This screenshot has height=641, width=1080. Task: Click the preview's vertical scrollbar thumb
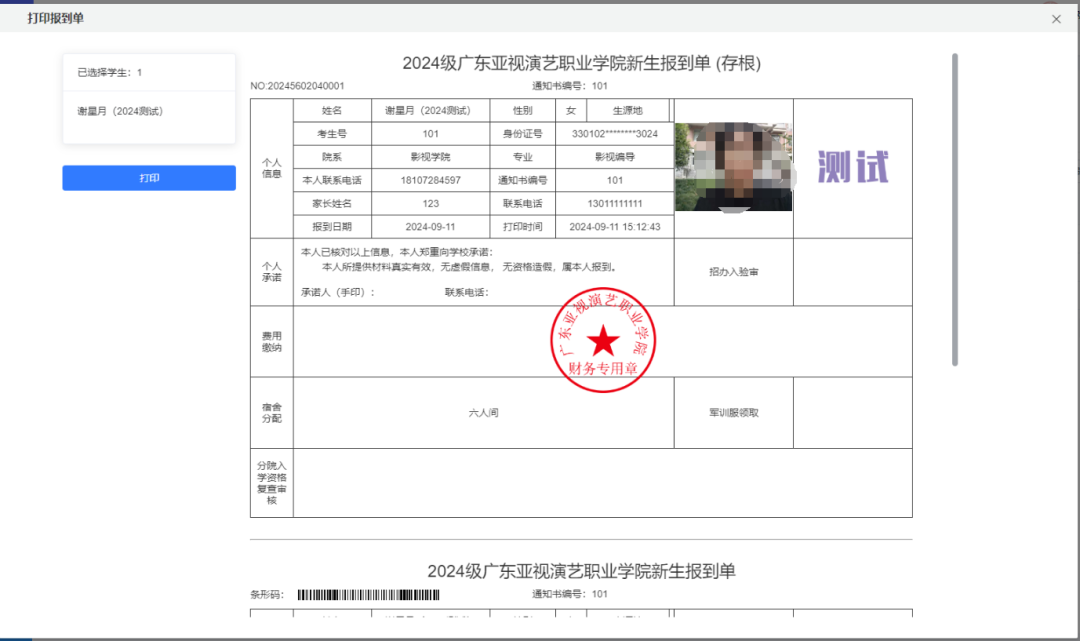click(955, 210)
